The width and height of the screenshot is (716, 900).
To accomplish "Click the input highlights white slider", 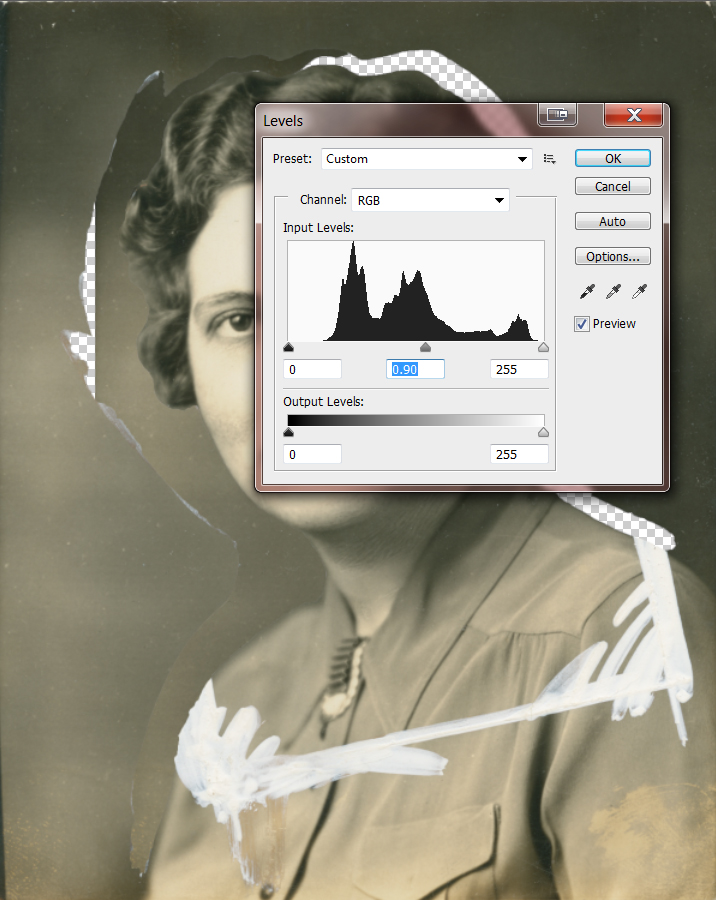I will click(x=543, y=348).
